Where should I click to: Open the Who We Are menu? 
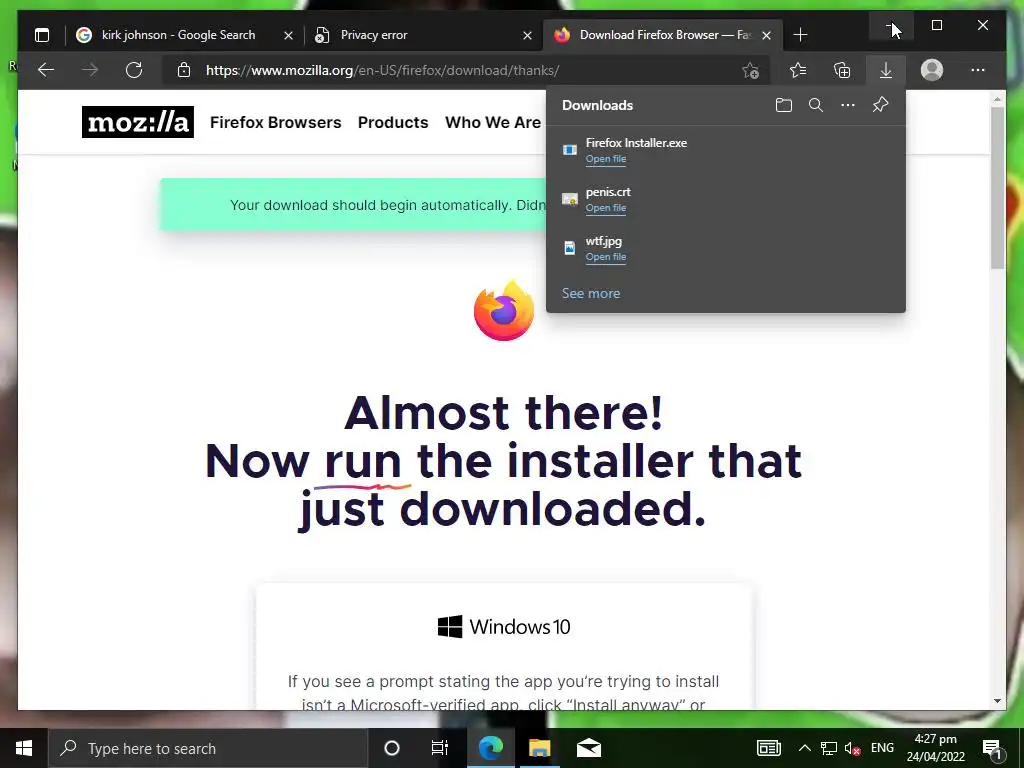[x=493, y=122]
